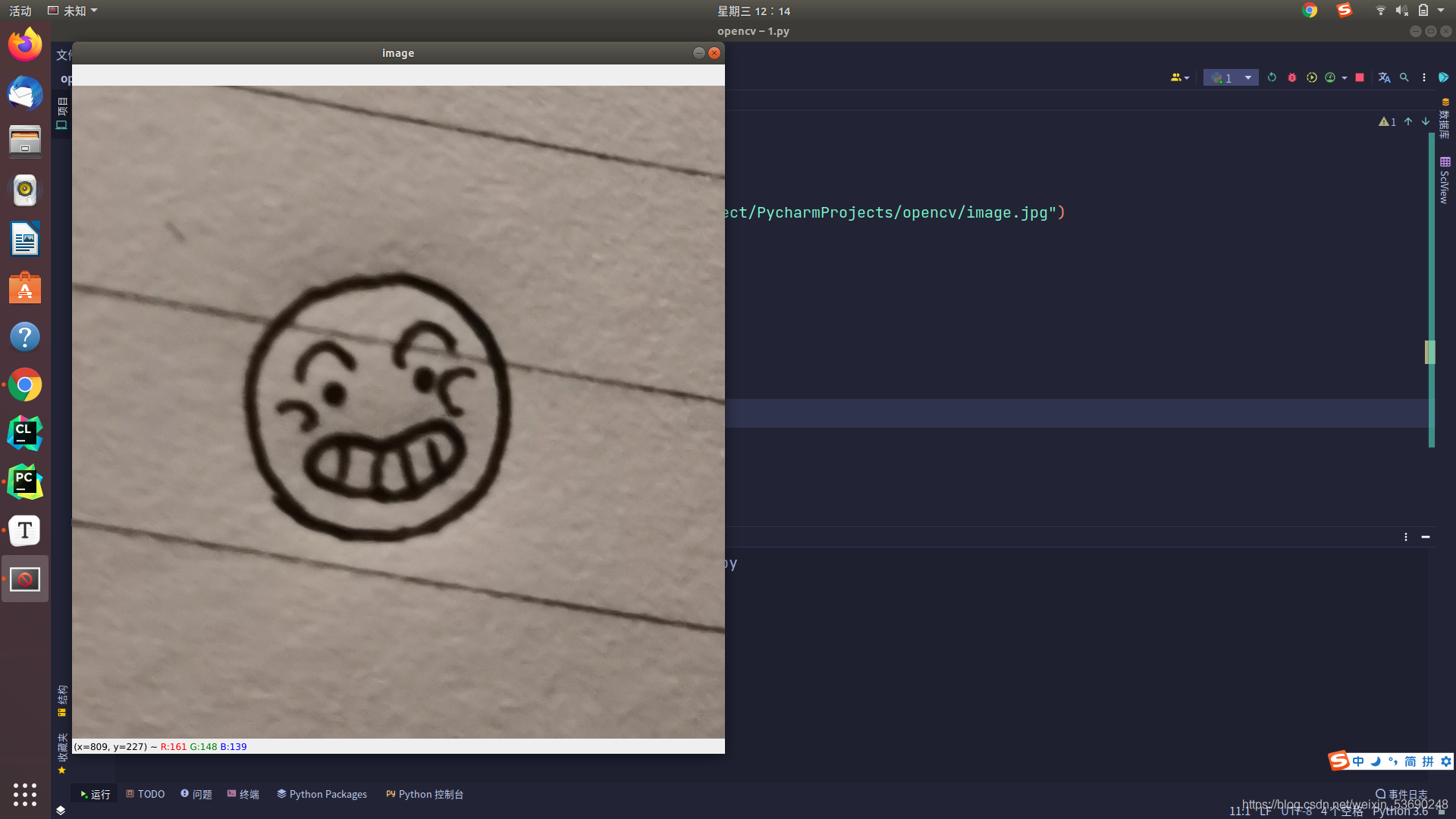Open the Python Packages tool tab
The height and width of the screenshot is (819, 1456).
pos(322,794)
